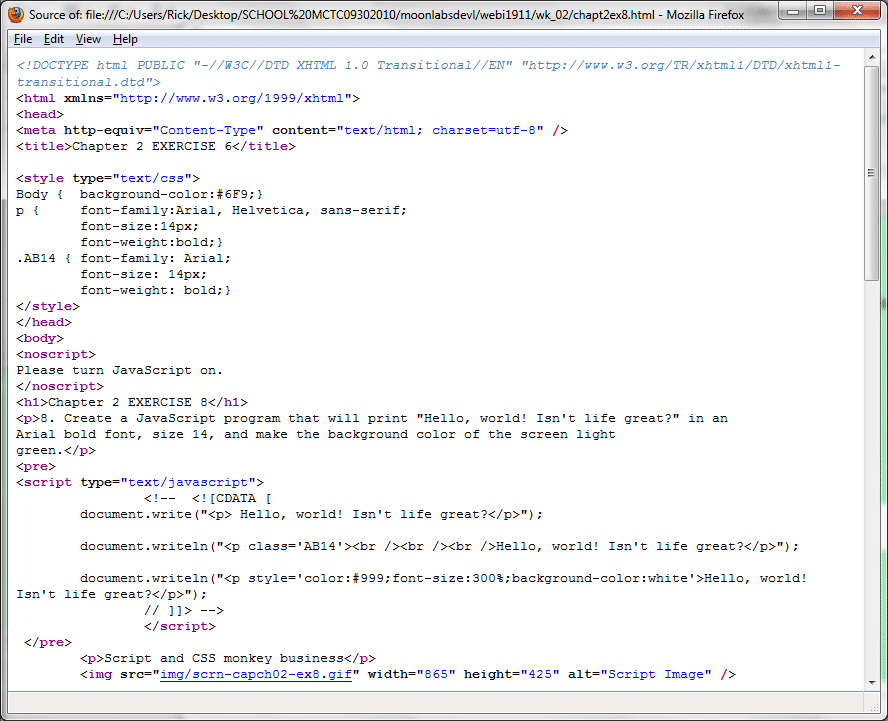888x721 pixels.
Task: Click the empty scrollbar track below the thumb
Action: (x=872, y=480)
